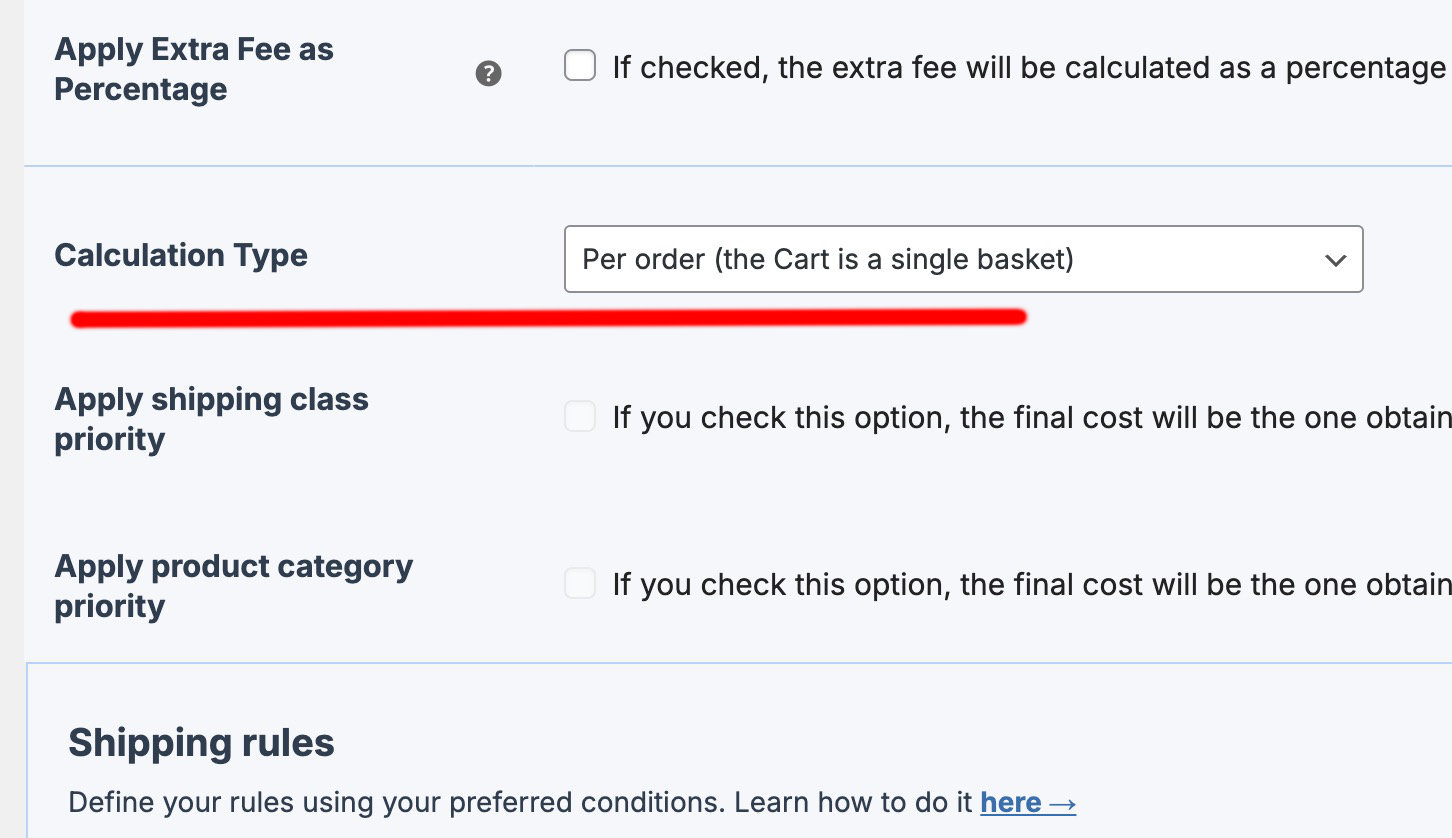Click the help question-mark icon
Screen dimensions: 1452x838
click(488, 73)
